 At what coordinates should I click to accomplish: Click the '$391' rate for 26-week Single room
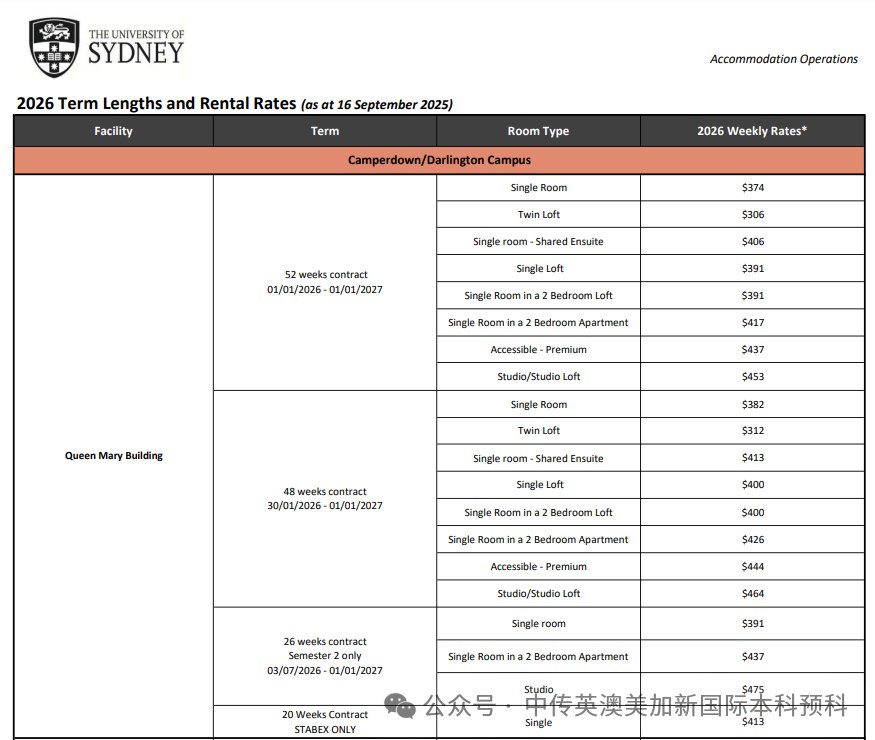tap(753, 623)
